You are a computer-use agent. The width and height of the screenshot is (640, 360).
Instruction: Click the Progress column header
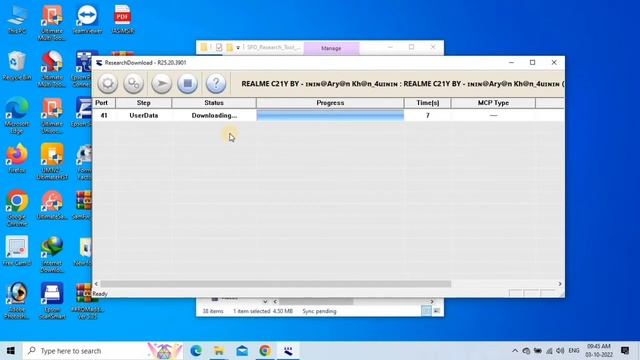click(x=330, y=103)
